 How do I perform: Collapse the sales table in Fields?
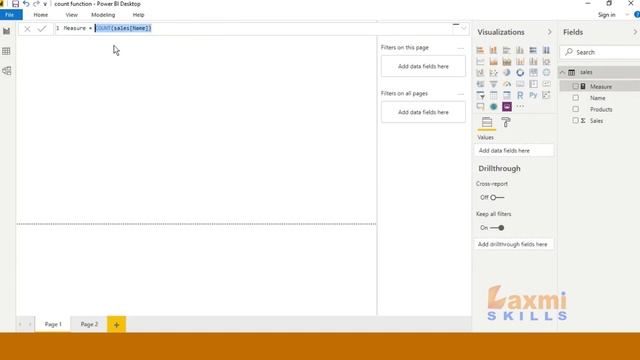(x=562, y=72)
